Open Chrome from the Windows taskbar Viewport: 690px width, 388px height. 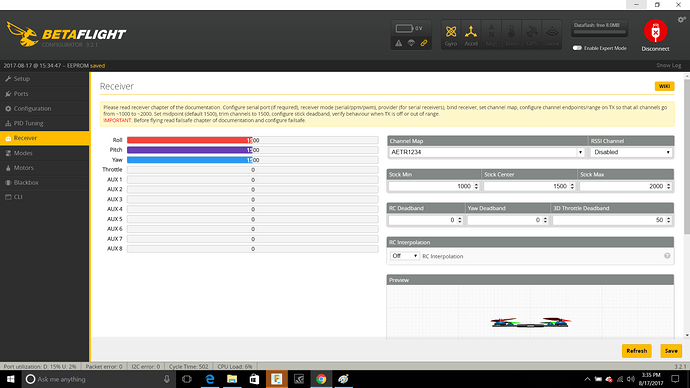coord(321,379)
